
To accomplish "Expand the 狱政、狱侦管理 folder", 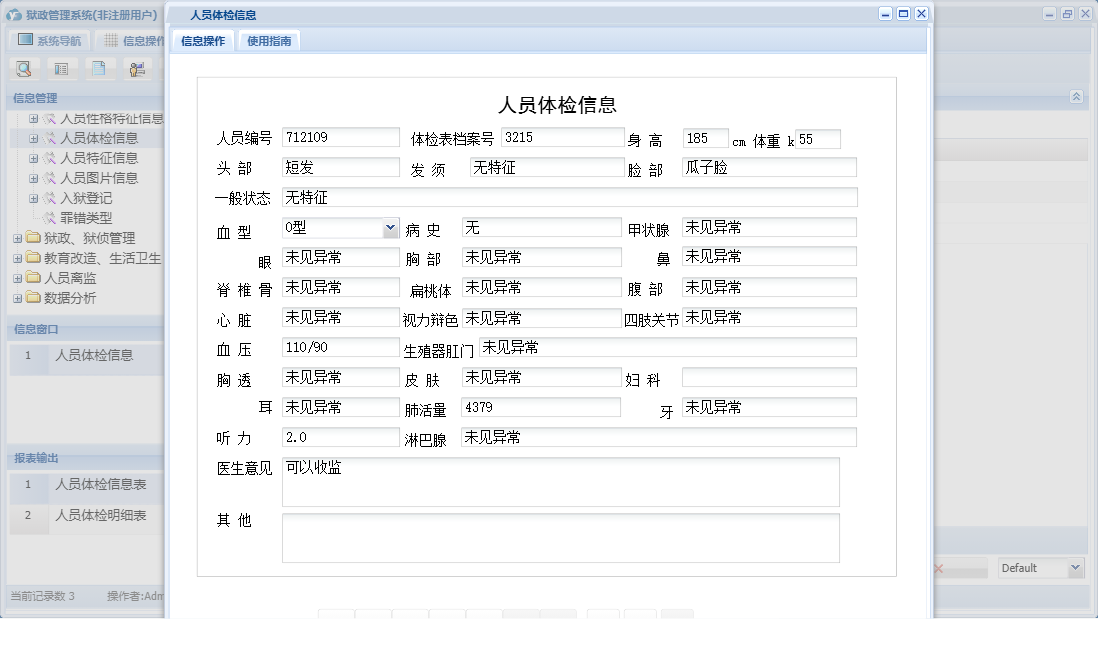I will (x=18, y=238).
